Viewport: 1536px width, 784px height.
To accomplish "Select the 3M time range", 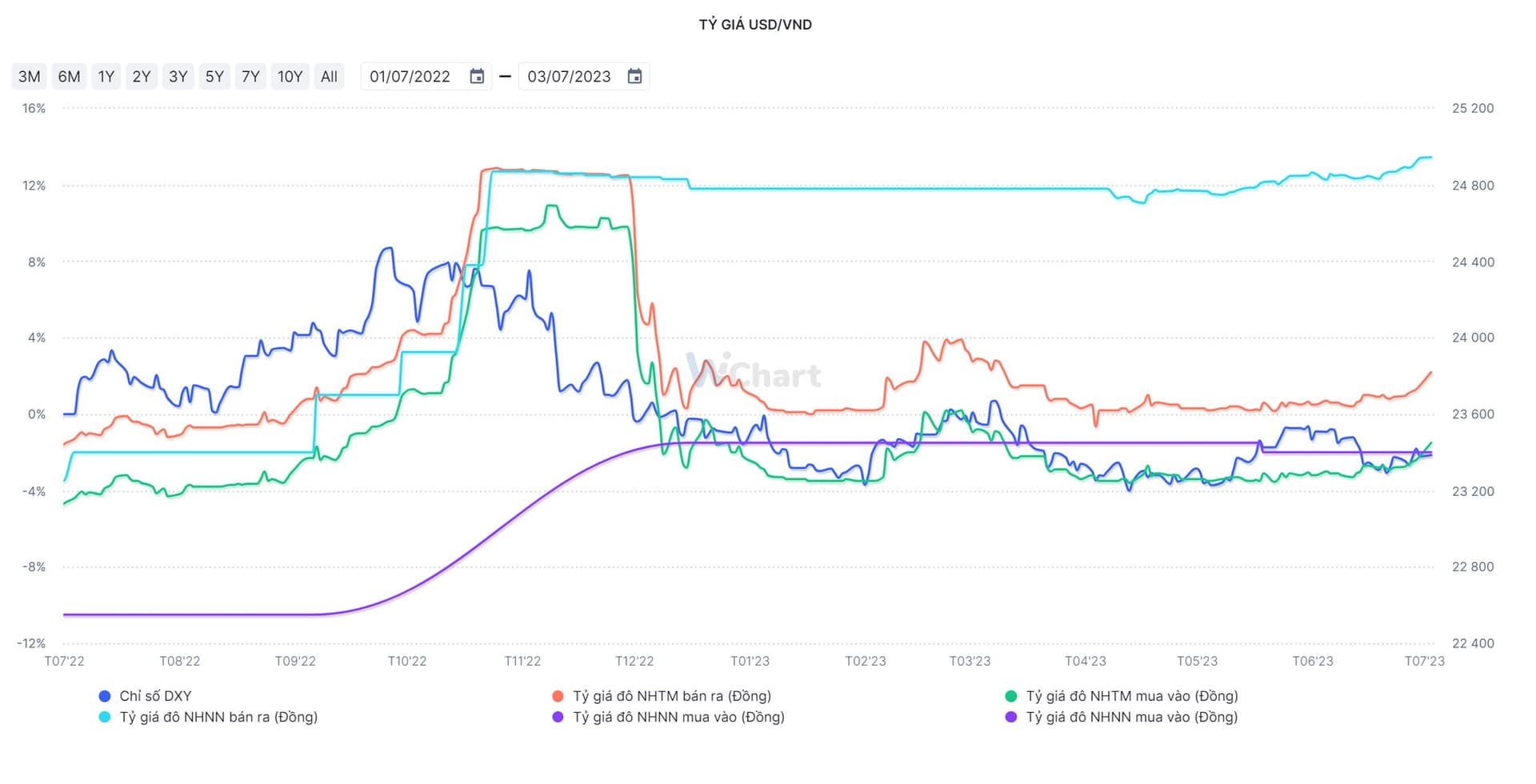I will tap(30, 77).
